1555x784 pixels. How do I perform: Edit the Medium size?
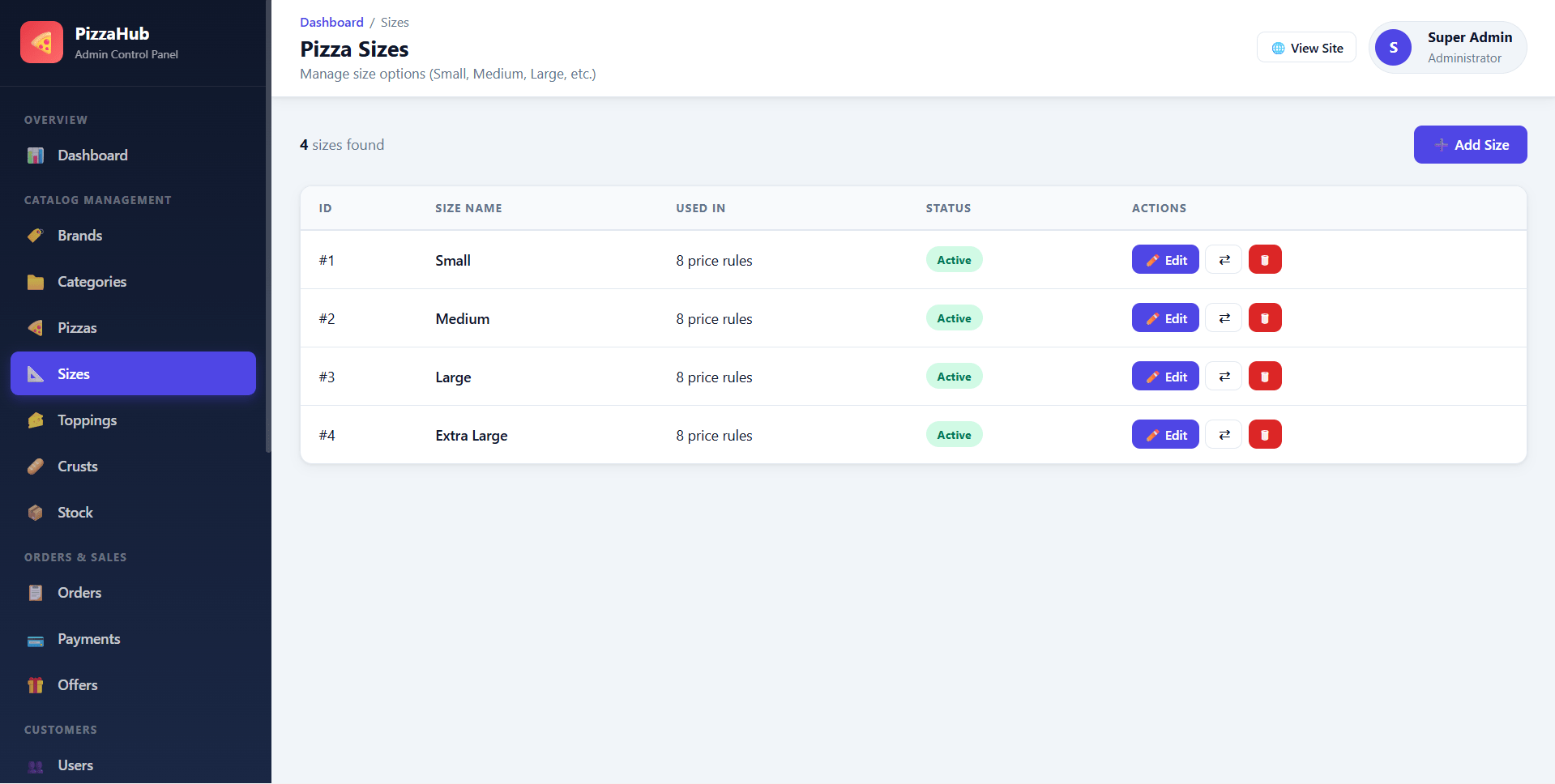[x=1165, y=318]
